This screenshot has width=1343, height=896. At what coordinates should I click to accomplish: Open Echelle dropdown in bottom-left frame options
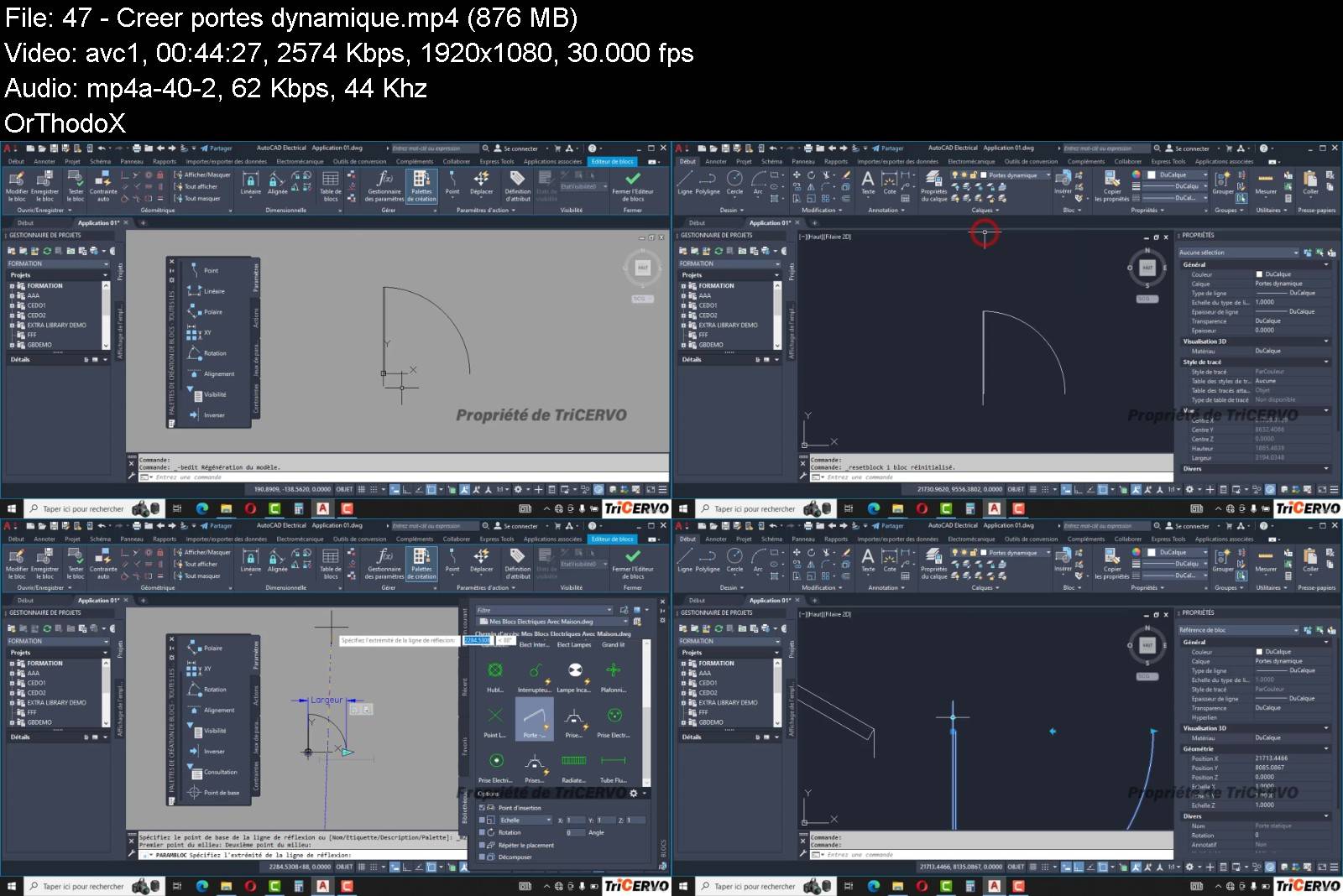click(526, 820)
